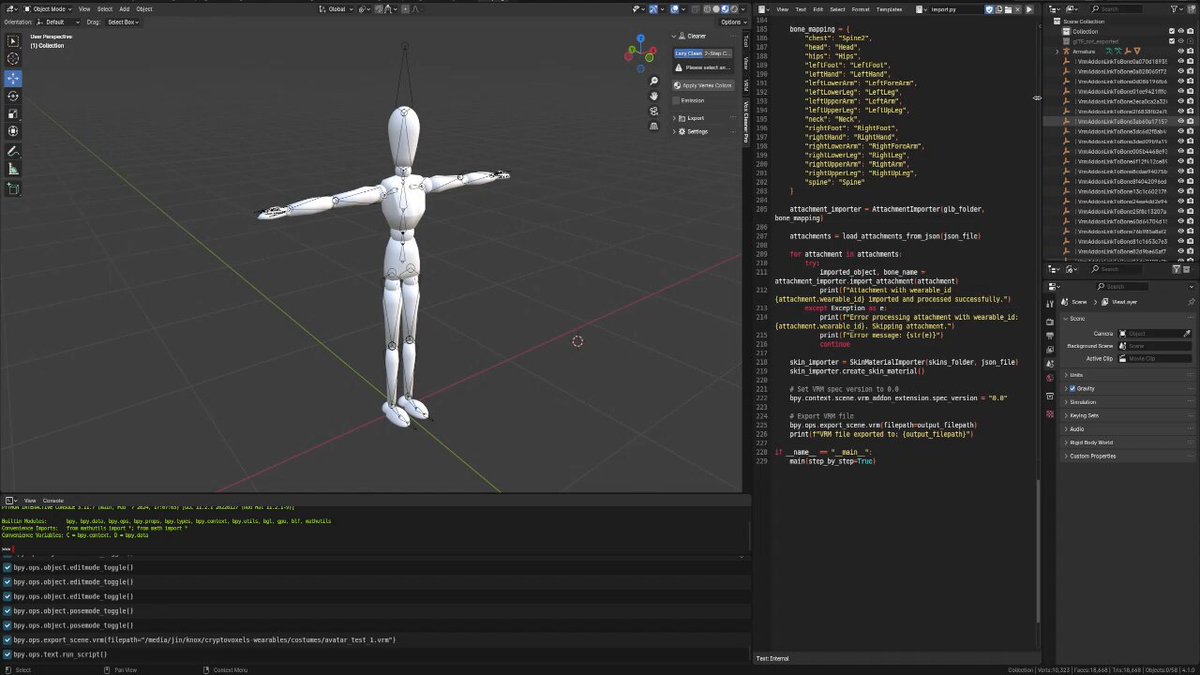Hide the Armature object in outliner
Viewport: 1200px width, 675px height.
tap(1180, 51)
